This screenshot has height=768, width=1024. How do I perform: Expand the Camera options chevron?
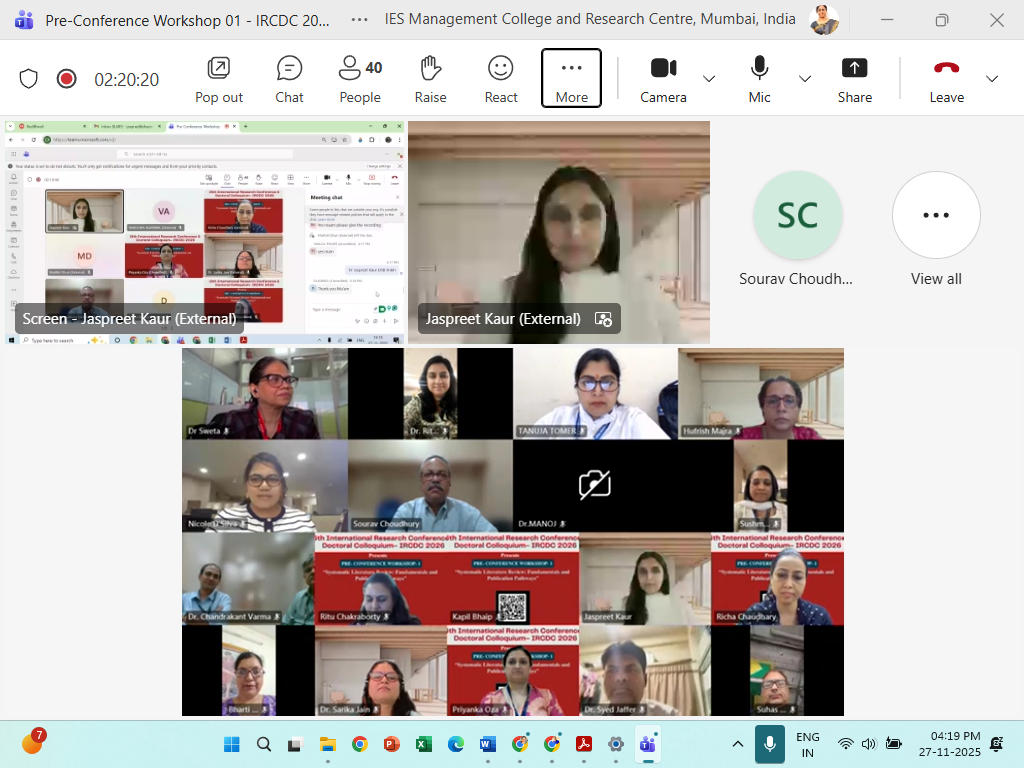[709, 79]
